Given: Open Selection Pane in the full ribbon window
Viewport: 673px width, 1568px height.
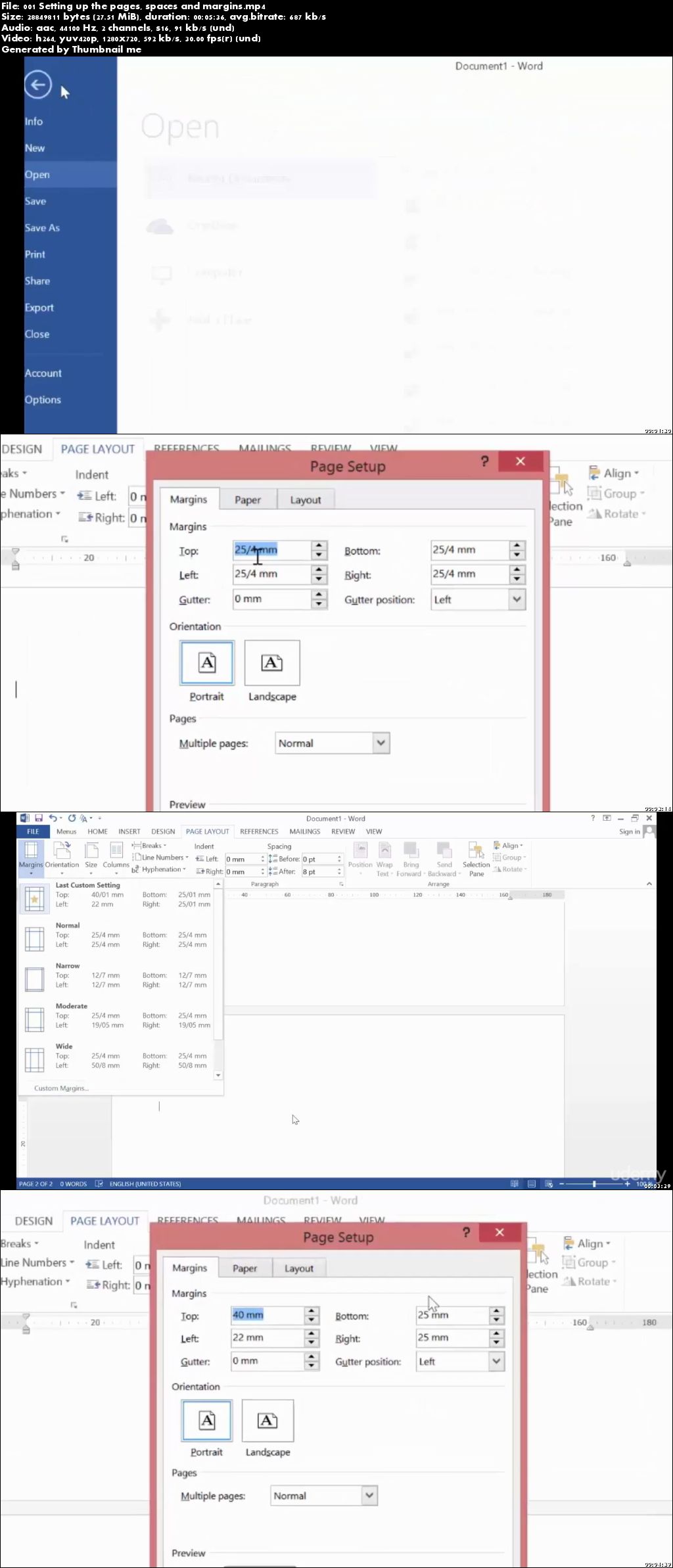Looking at the screenshot, I should [x=476, y=859].
